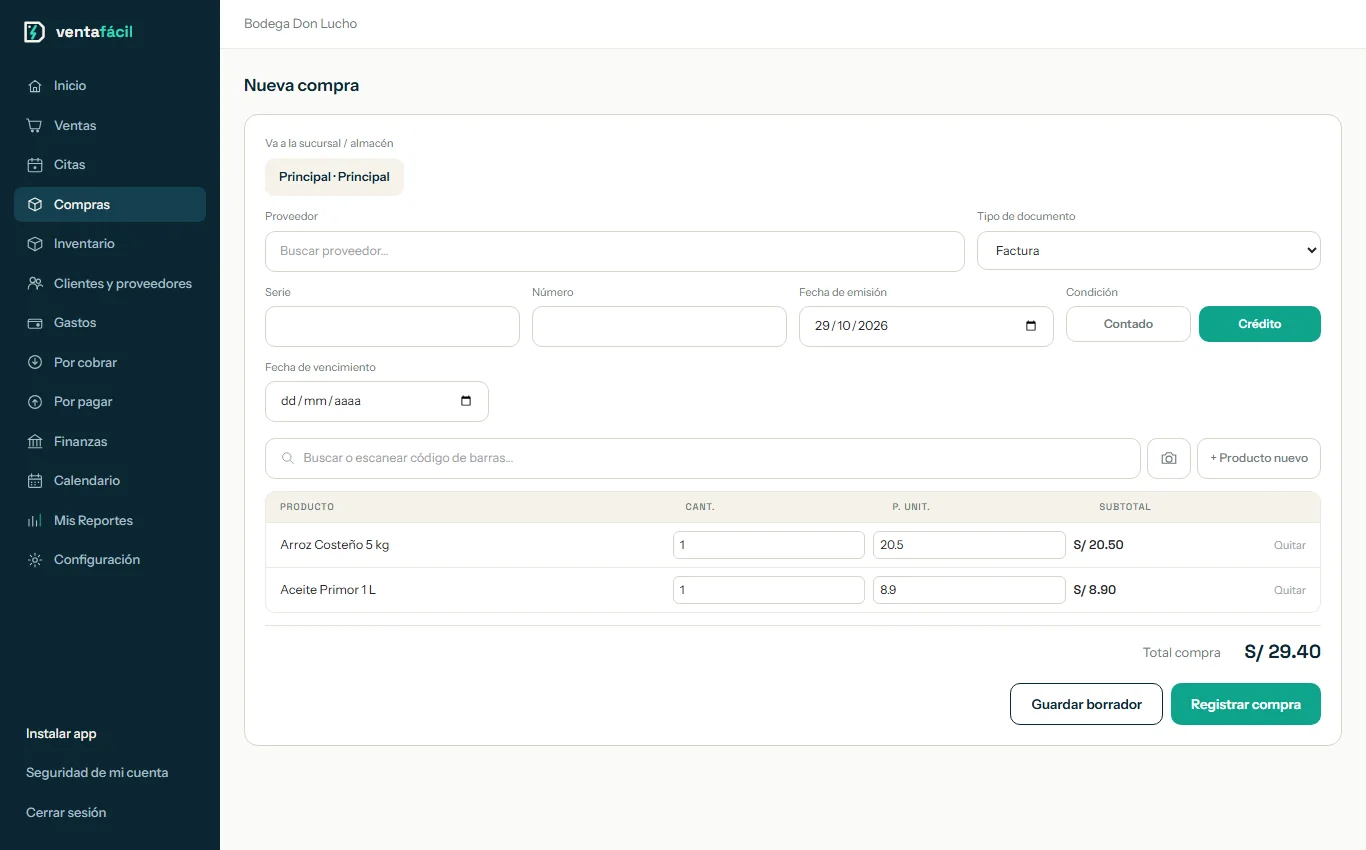Click the S/ 29.40 total amount
1366x850 pixels.
click(x=1282, y=652)
